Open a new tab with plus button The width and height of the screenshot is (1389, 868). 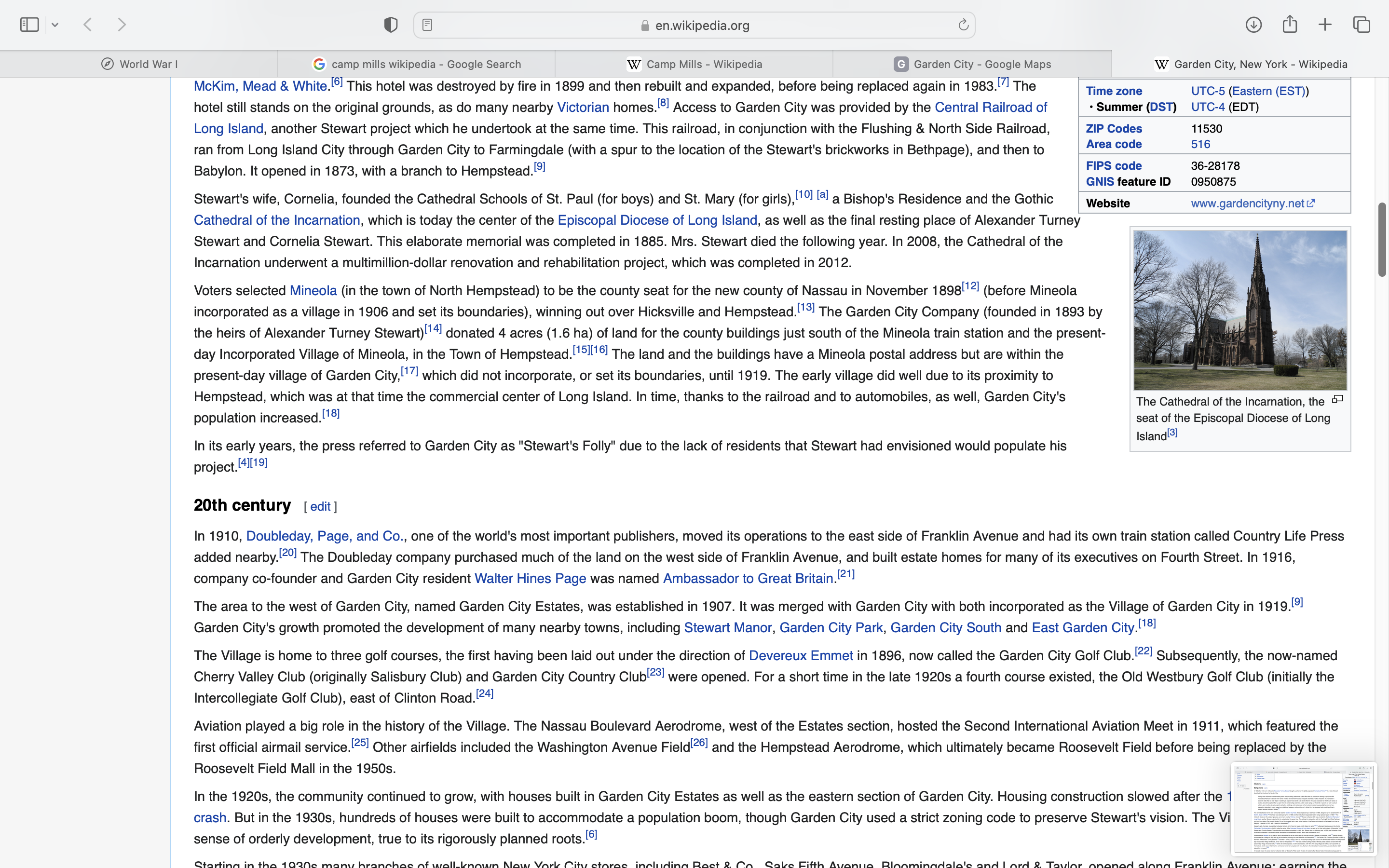pos(1325,25)
